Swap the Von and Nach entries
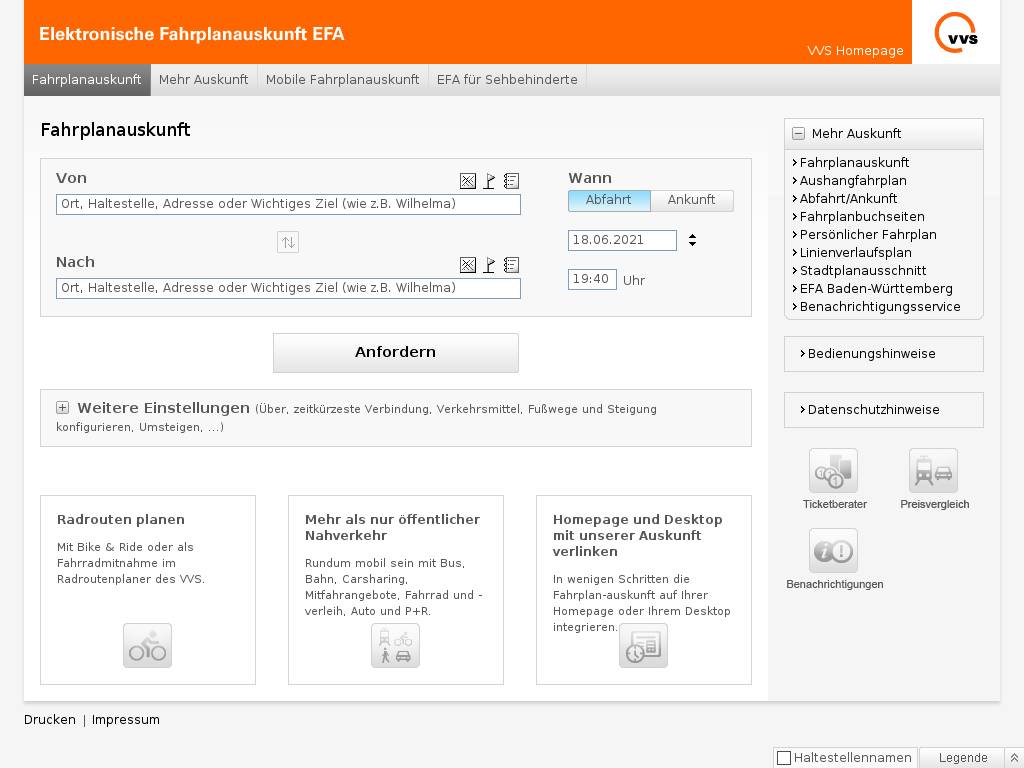The width and height of the screenshot is (1024, 768). [288, 242]
